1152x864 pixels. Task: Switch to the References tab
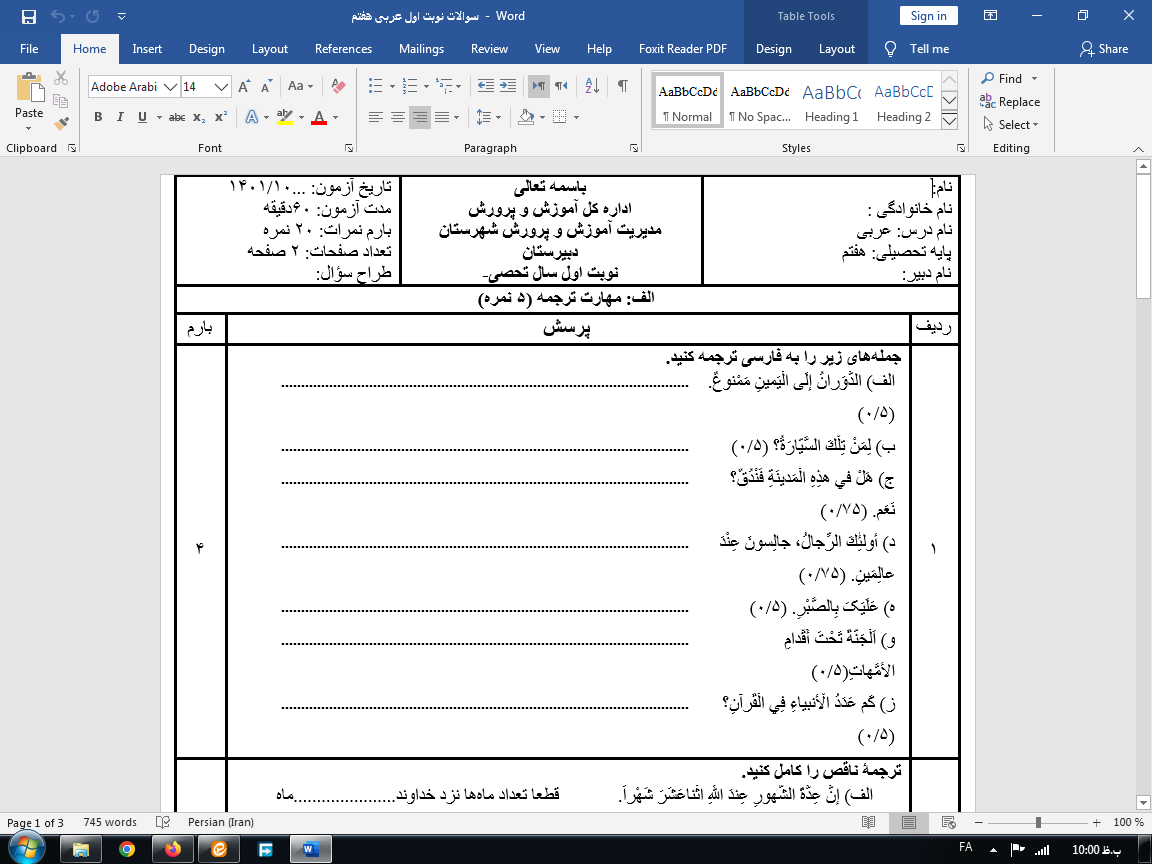(x=343, y=48)
